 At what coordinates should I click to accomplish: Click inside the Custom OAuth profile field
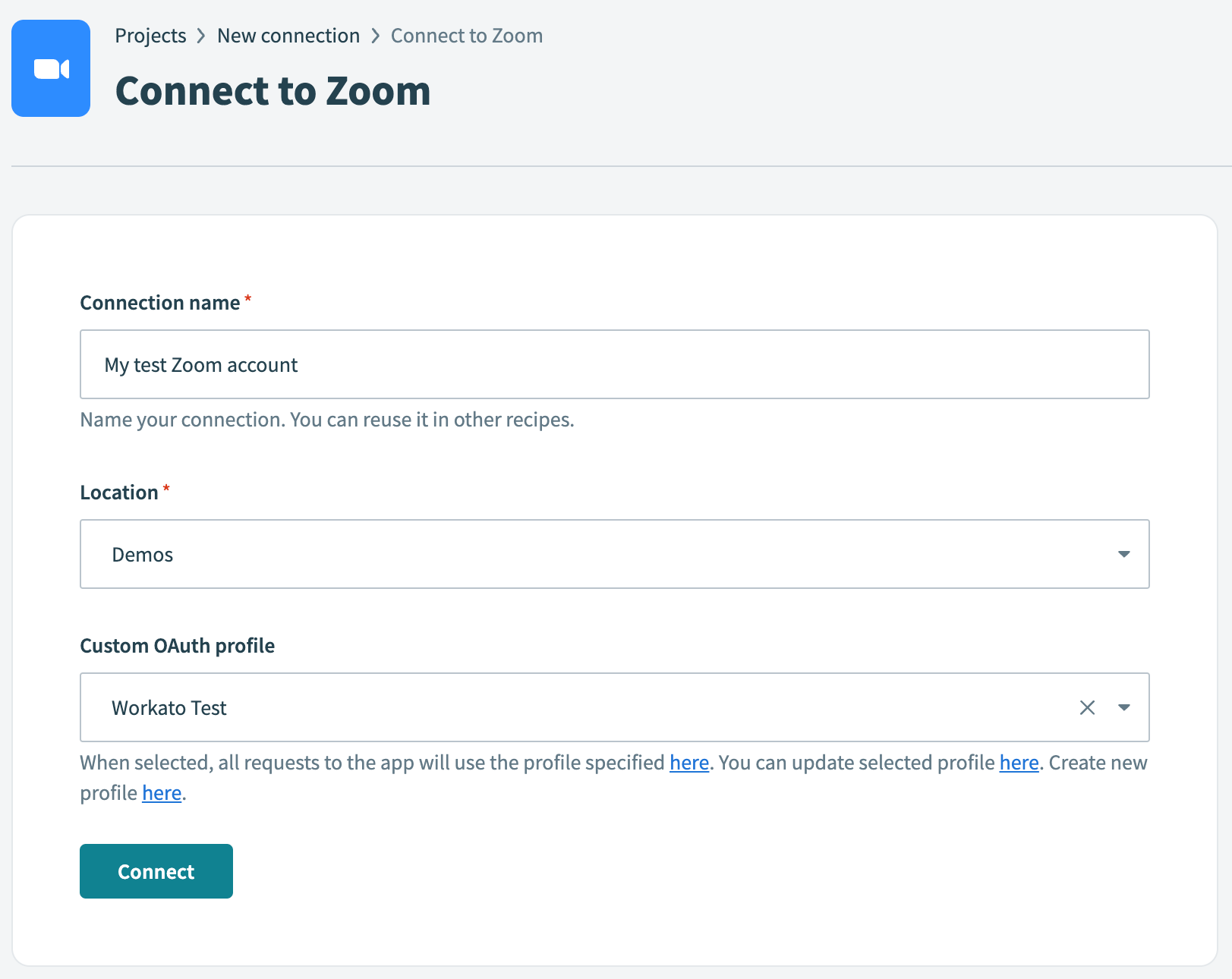coord(531,707)
